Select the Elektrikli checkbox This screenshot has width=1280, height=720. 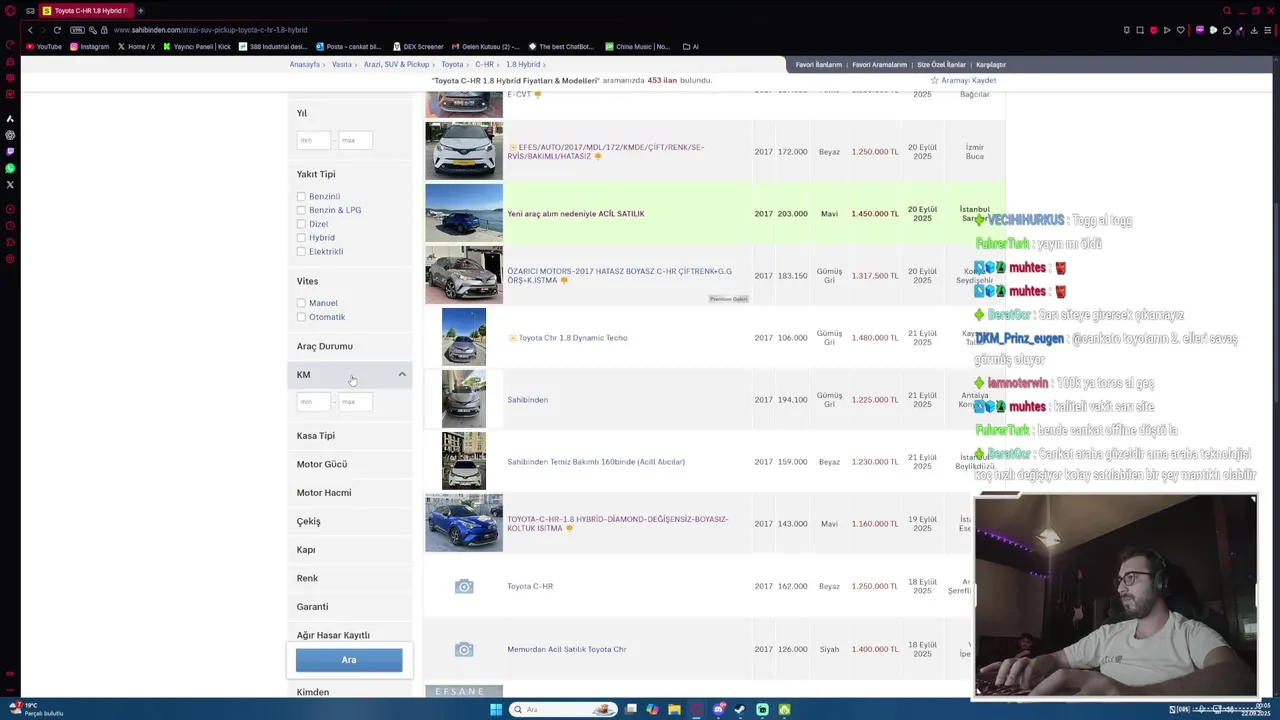tap(301, 252)
